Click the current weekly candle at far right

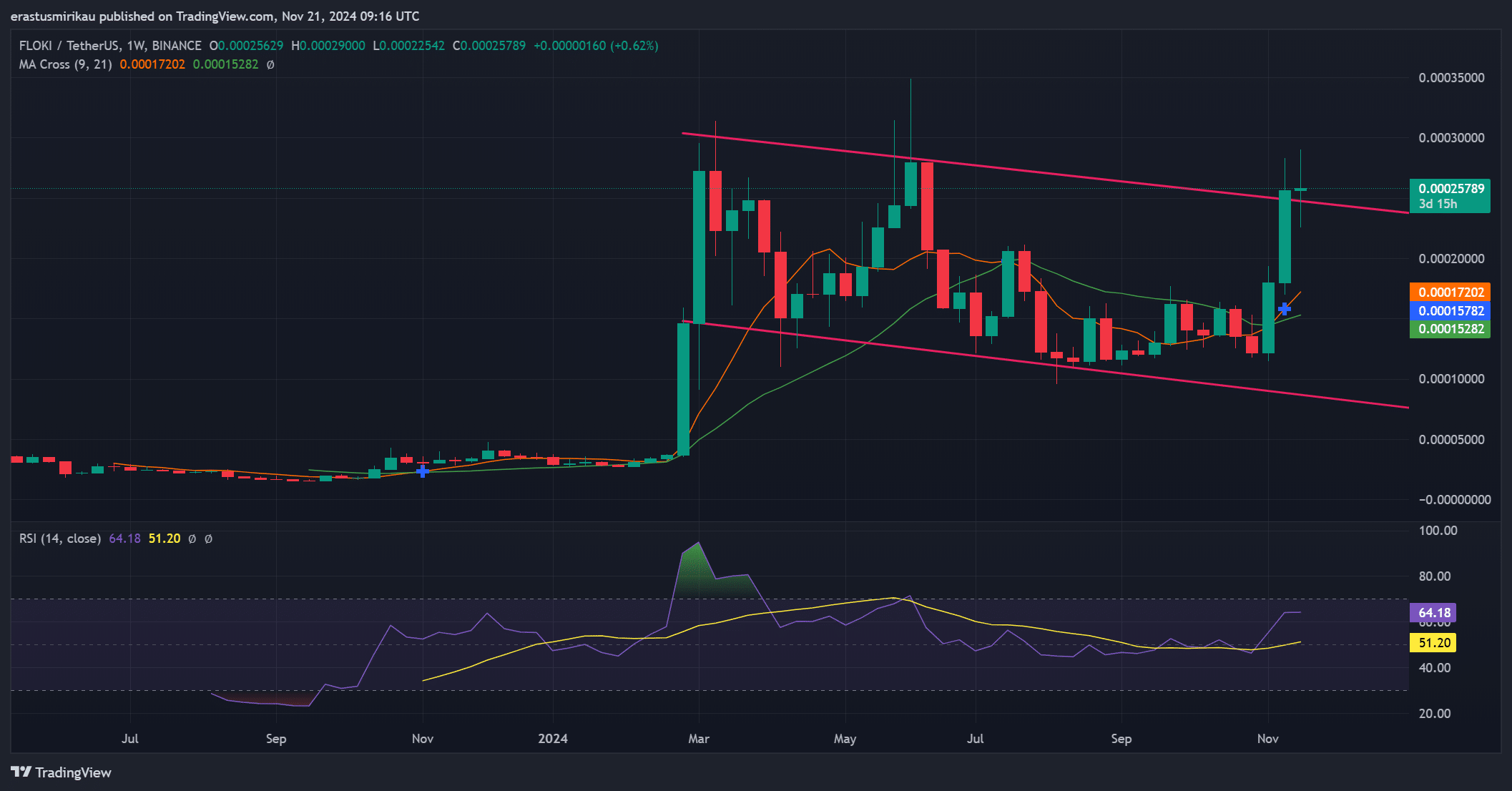(x=1300, y=190)
